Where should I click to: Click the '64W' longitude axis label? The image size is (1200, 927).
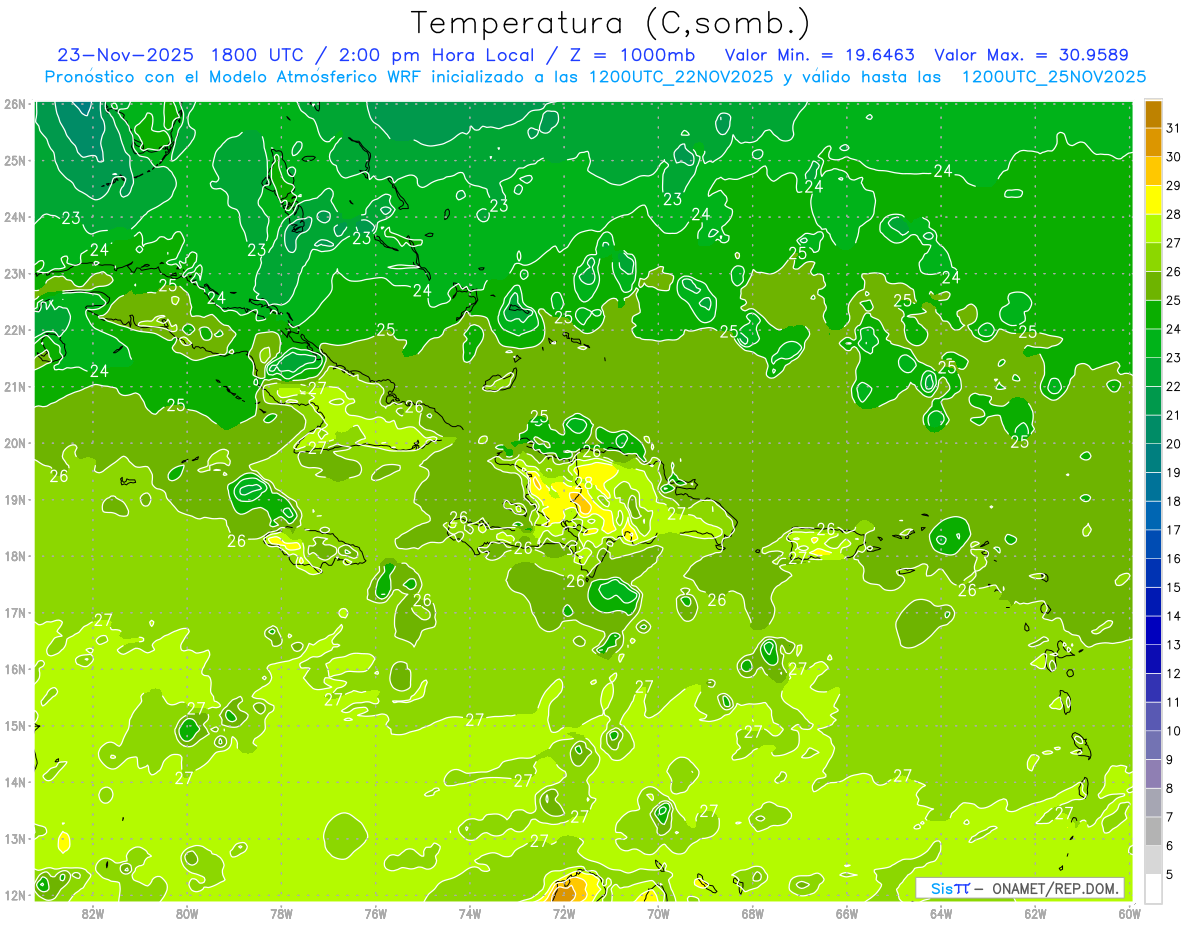pos(941,913)
